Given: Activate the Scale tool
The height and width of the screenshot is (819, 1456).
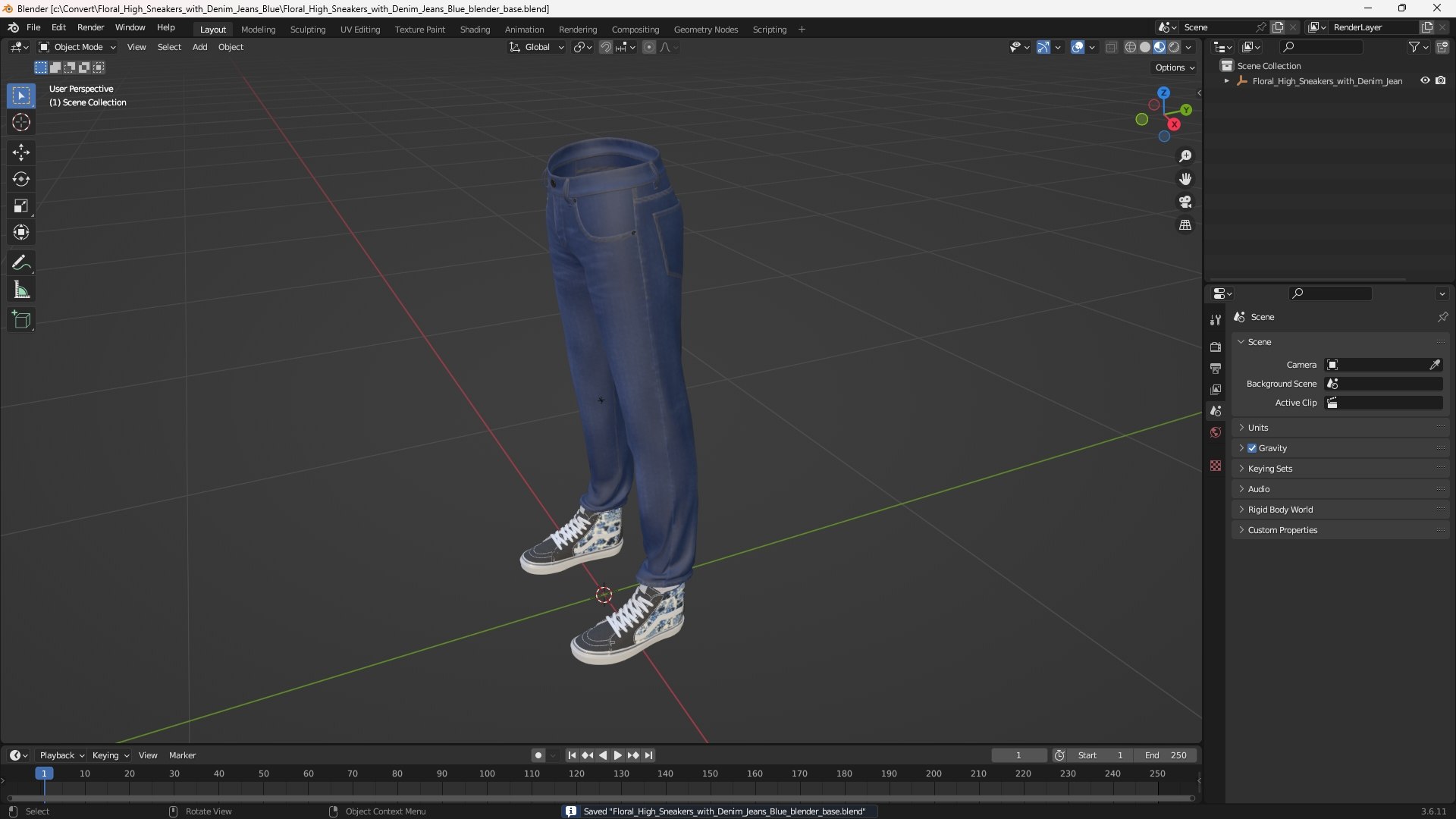Looking at the screenshot, I should pyautogui.click(x=21, y=206).
